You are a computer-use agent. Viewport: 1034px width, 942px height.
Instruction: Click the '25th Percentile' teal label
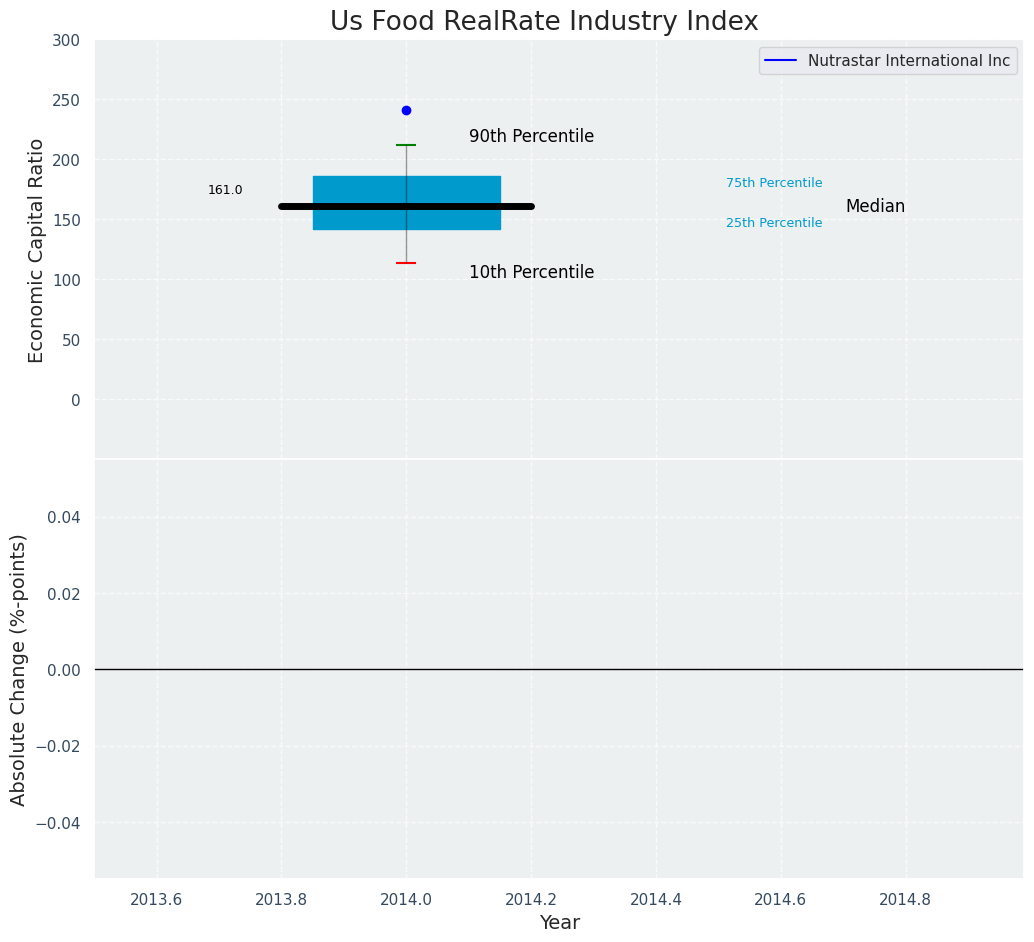coord(774,223)
